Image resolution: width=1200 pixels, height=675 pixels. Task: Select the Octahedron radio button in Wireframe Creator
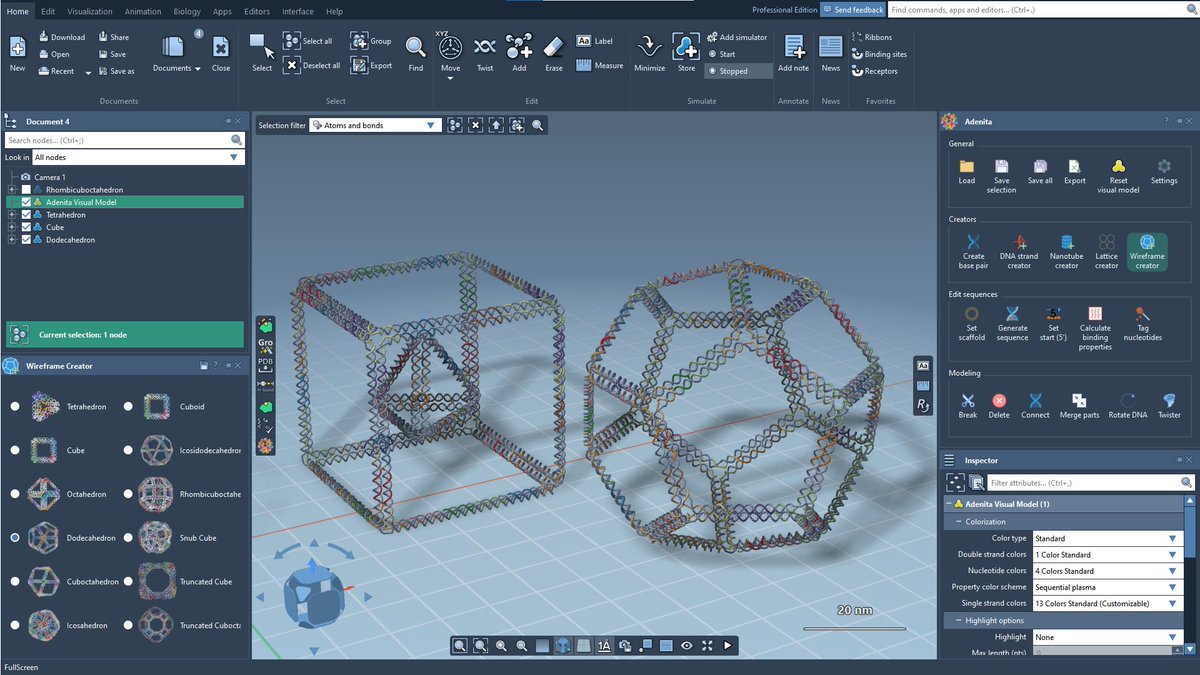(14, 494)
